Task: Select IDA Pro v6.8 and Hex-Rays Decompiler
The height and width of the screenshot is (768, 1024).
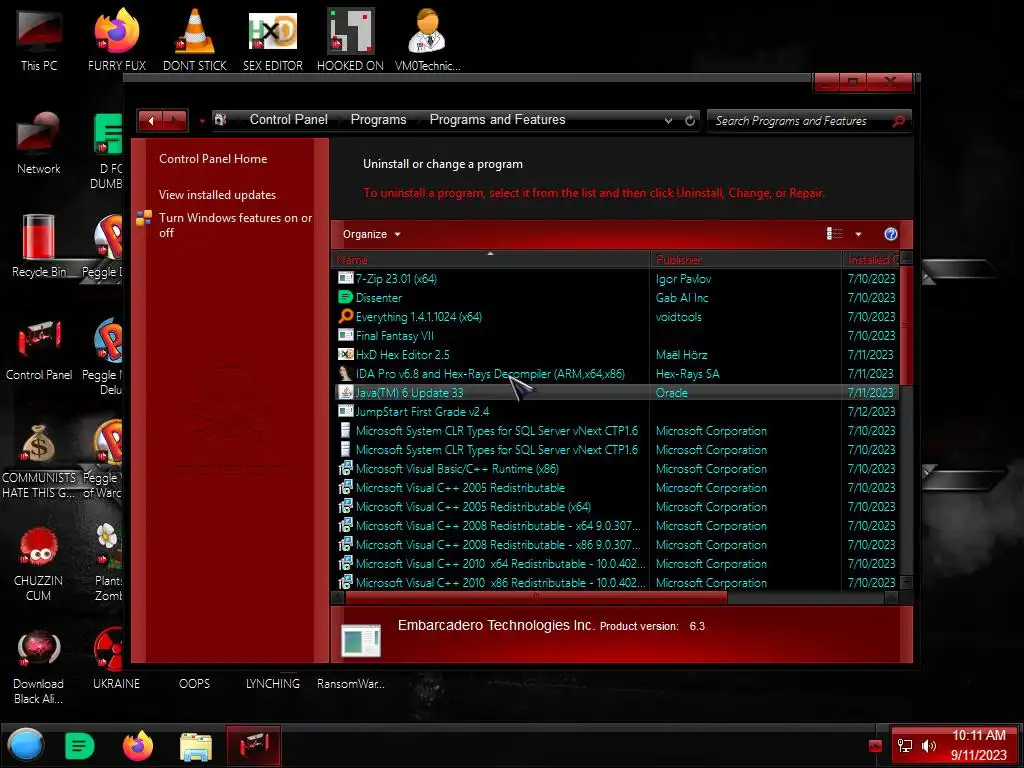Action: click(615, 374)
